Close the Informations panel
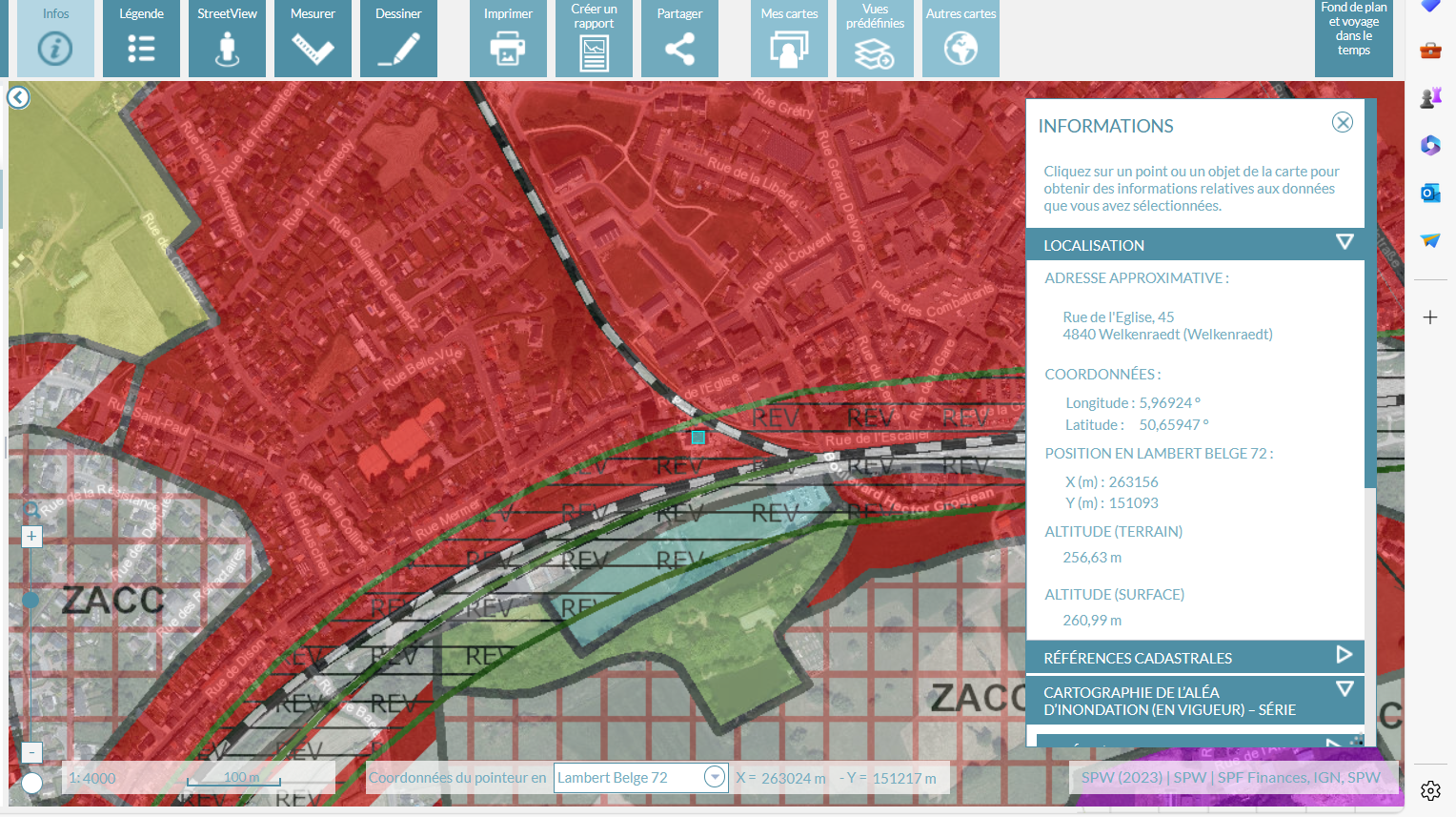Viewport: 1456px width, 817px height. [x=1342, y=123]
